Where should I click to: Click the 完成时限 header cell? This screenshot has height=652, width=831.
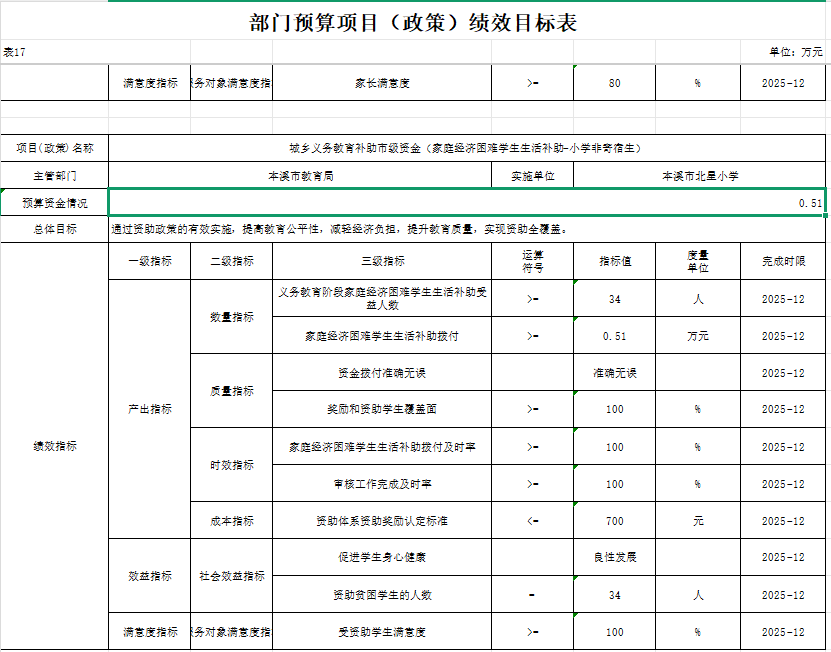point(783,261)
